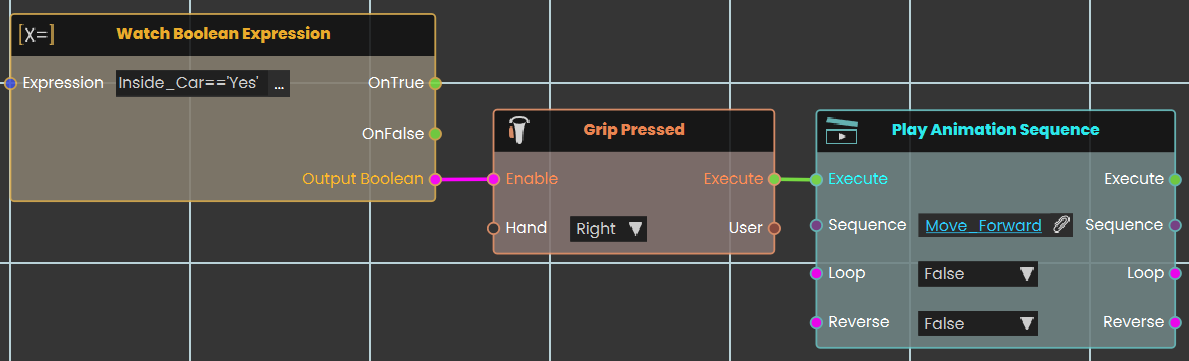Open the Hand dropdown set to Right
This screenshot has height=361, width=1189.
click(x=608, y=228)
